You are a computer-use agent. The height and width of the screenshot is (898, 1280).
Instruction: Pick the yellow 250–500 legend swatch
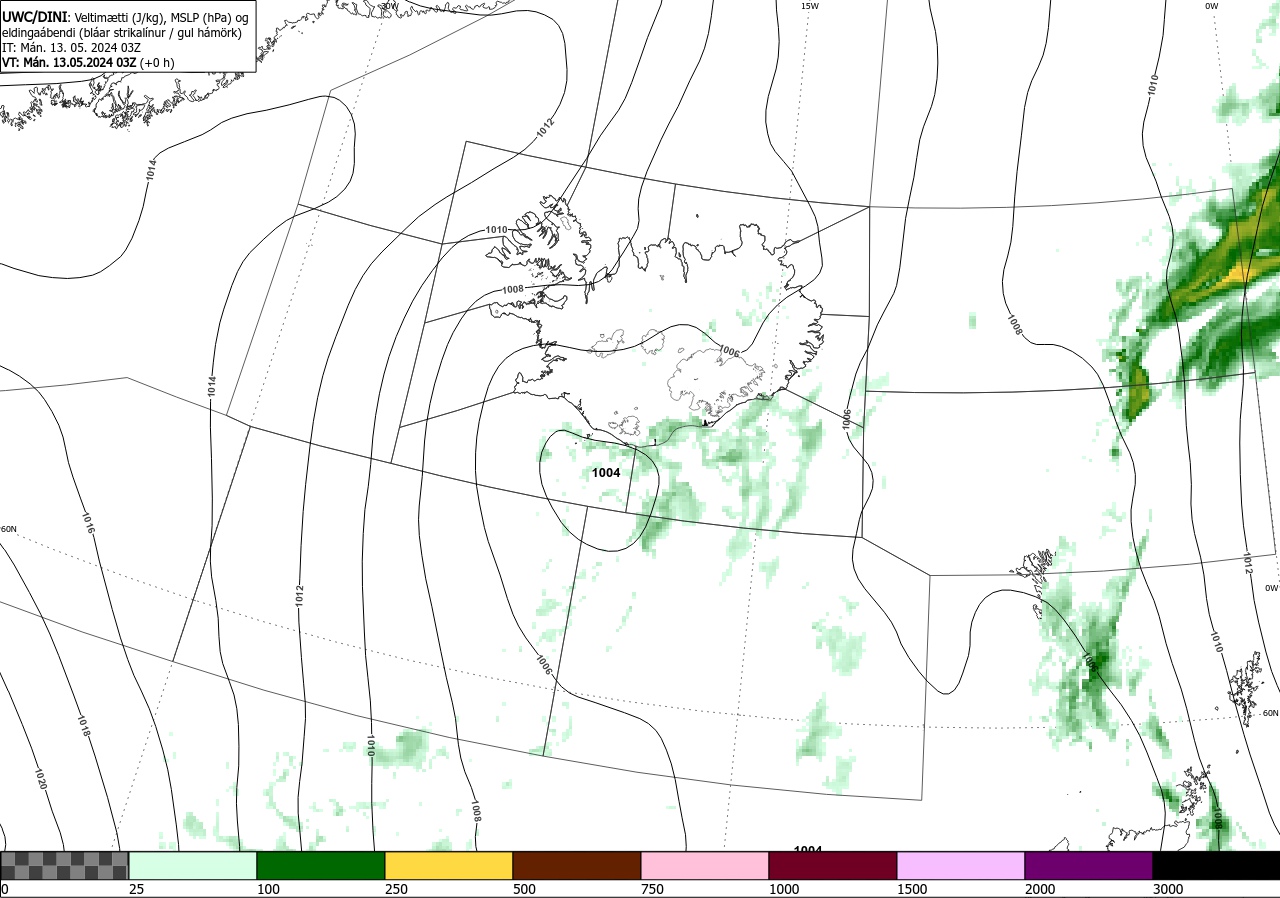pos(449,865)
